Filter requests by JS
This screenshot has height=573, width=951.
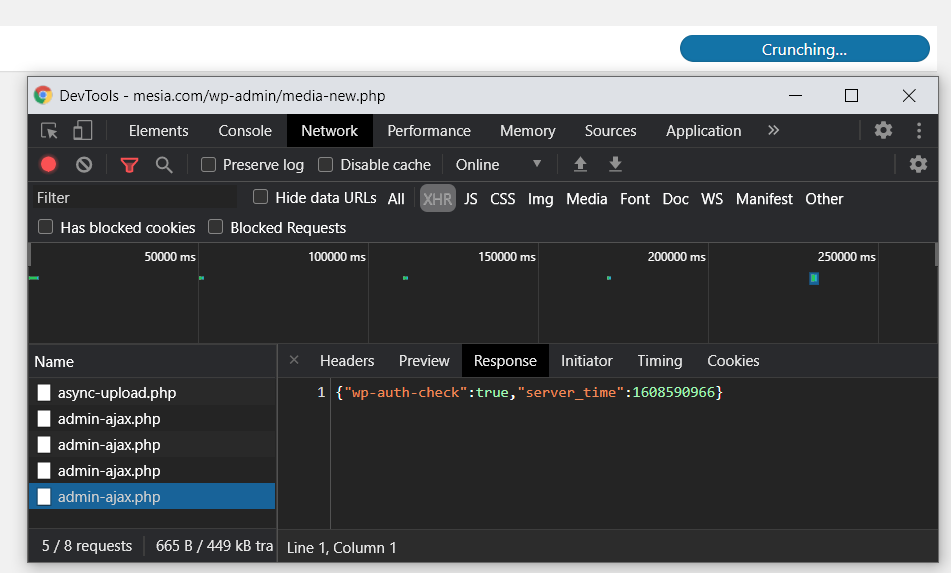[471, 199]
